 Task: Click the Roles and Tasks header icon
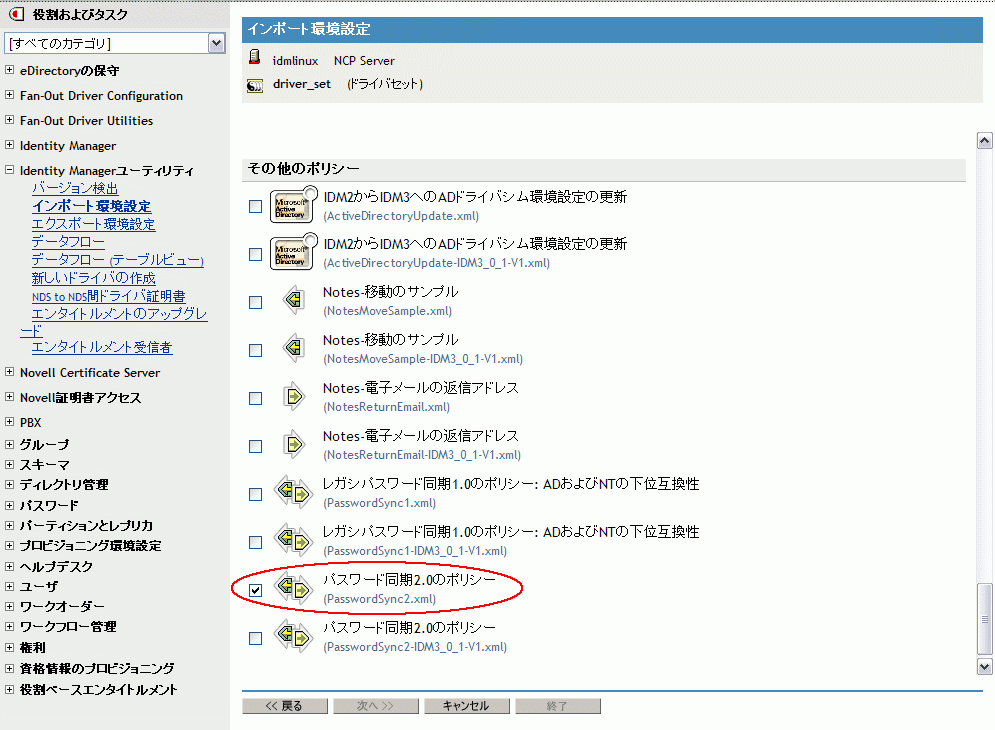coord(17,14)
